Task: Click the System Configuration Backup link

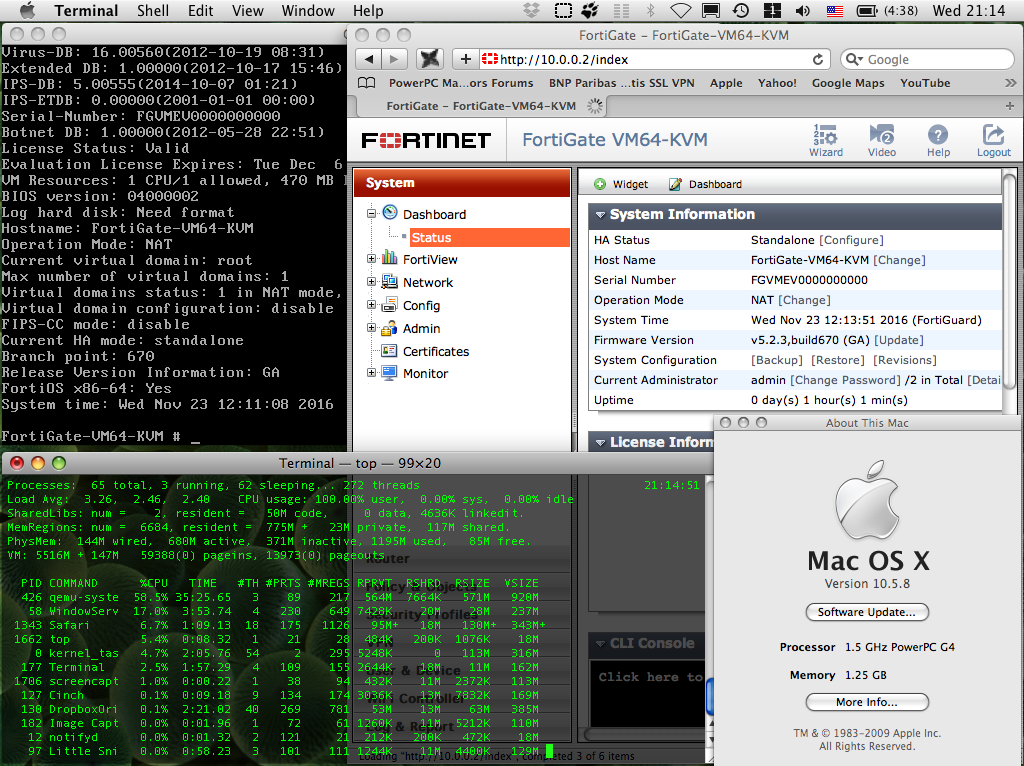Action: 776,360
